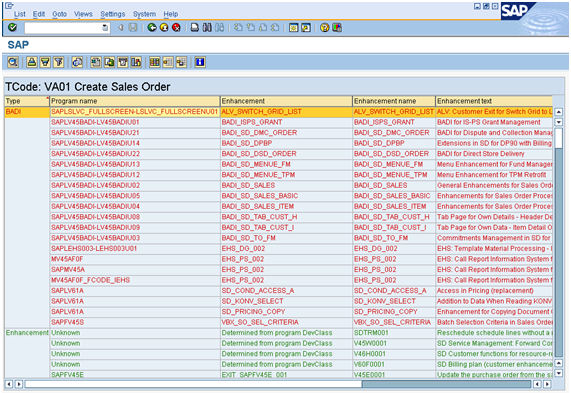Click the Change Layout grid icon
Screen dimensions: 571x393
[155, 62]
